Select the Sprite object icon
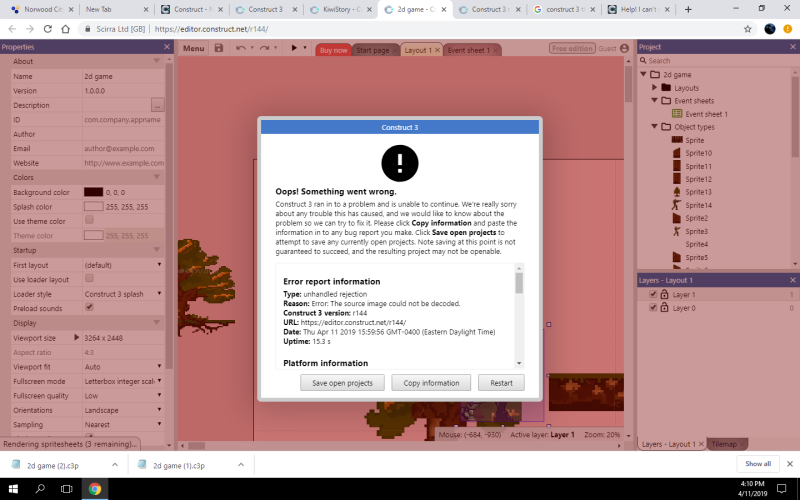Image resolution: width=800 pixels, height=500 pixels. pyautogui.click(x=677, y=140)
